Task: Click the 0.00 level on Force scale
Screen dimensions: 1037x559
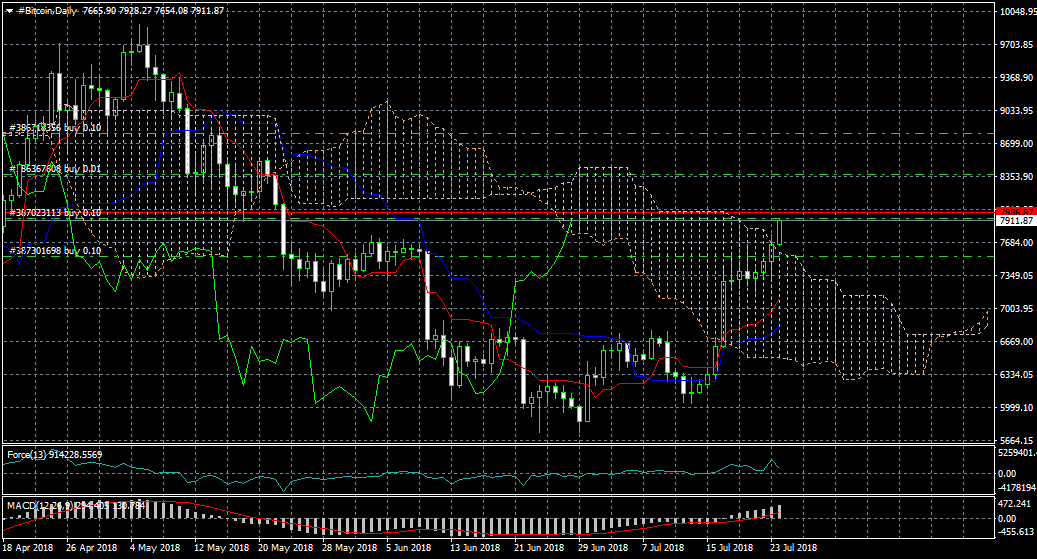Action: [1008, 473]
